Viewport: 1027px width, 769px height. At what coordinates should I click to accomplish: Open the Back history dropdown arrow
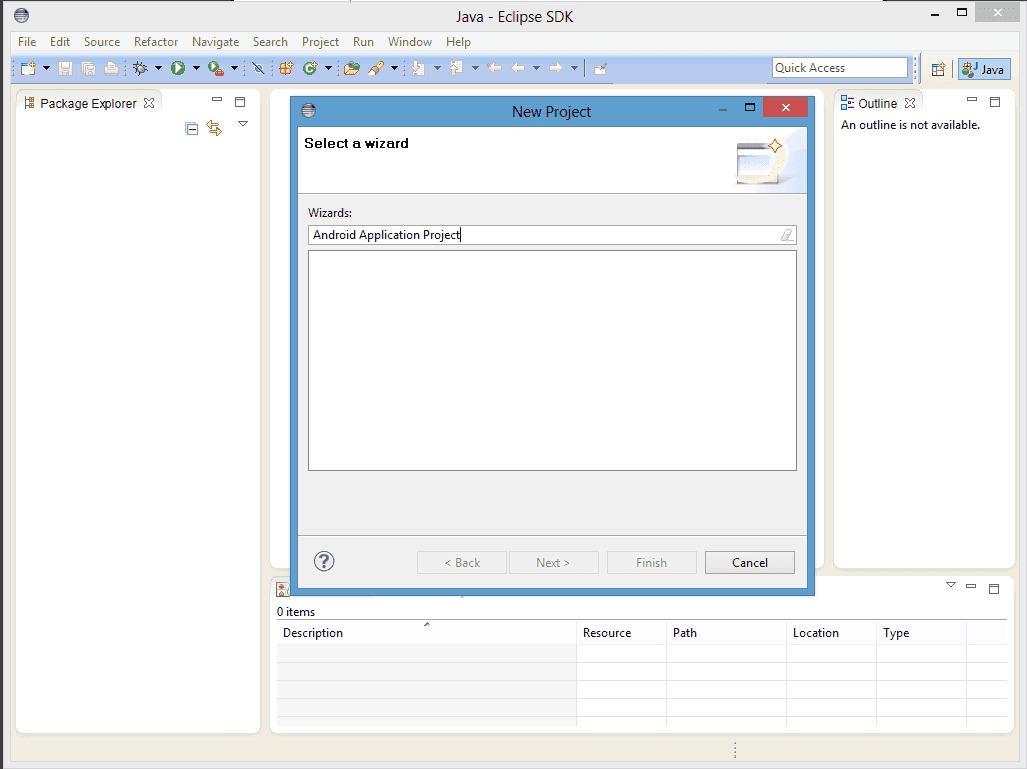pyautogui.click(x=536, y=68)
